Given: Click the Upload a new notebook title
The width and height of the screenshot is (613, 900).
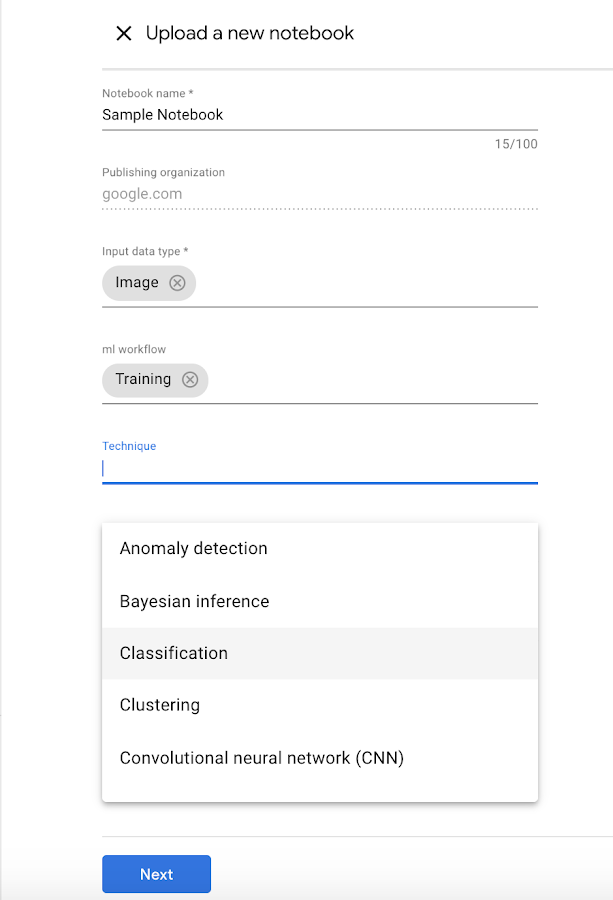Looking at the screenshot, I should [250, 34].
